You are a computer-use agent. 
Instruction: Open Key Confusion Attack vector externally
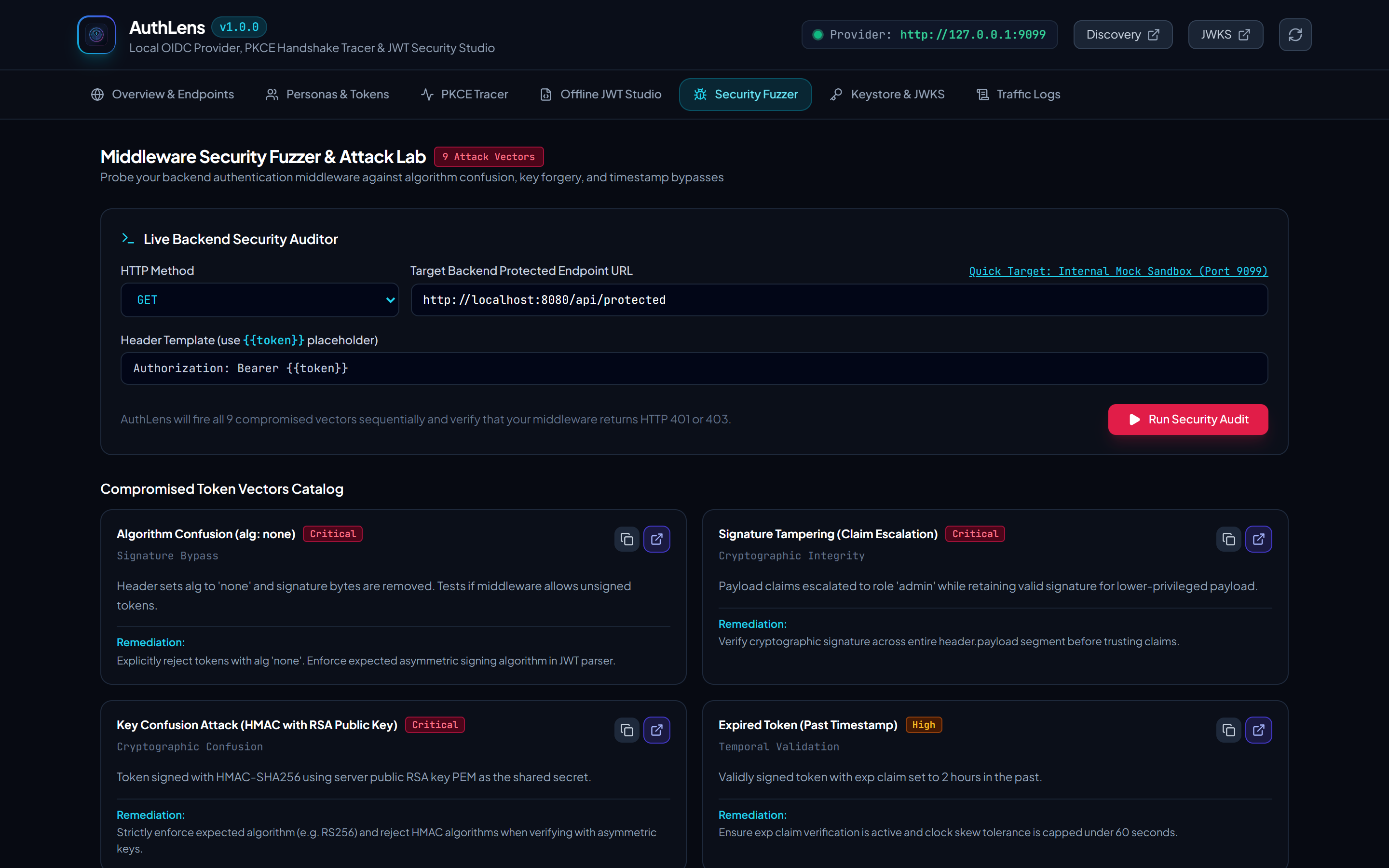(x=656, y=730)
